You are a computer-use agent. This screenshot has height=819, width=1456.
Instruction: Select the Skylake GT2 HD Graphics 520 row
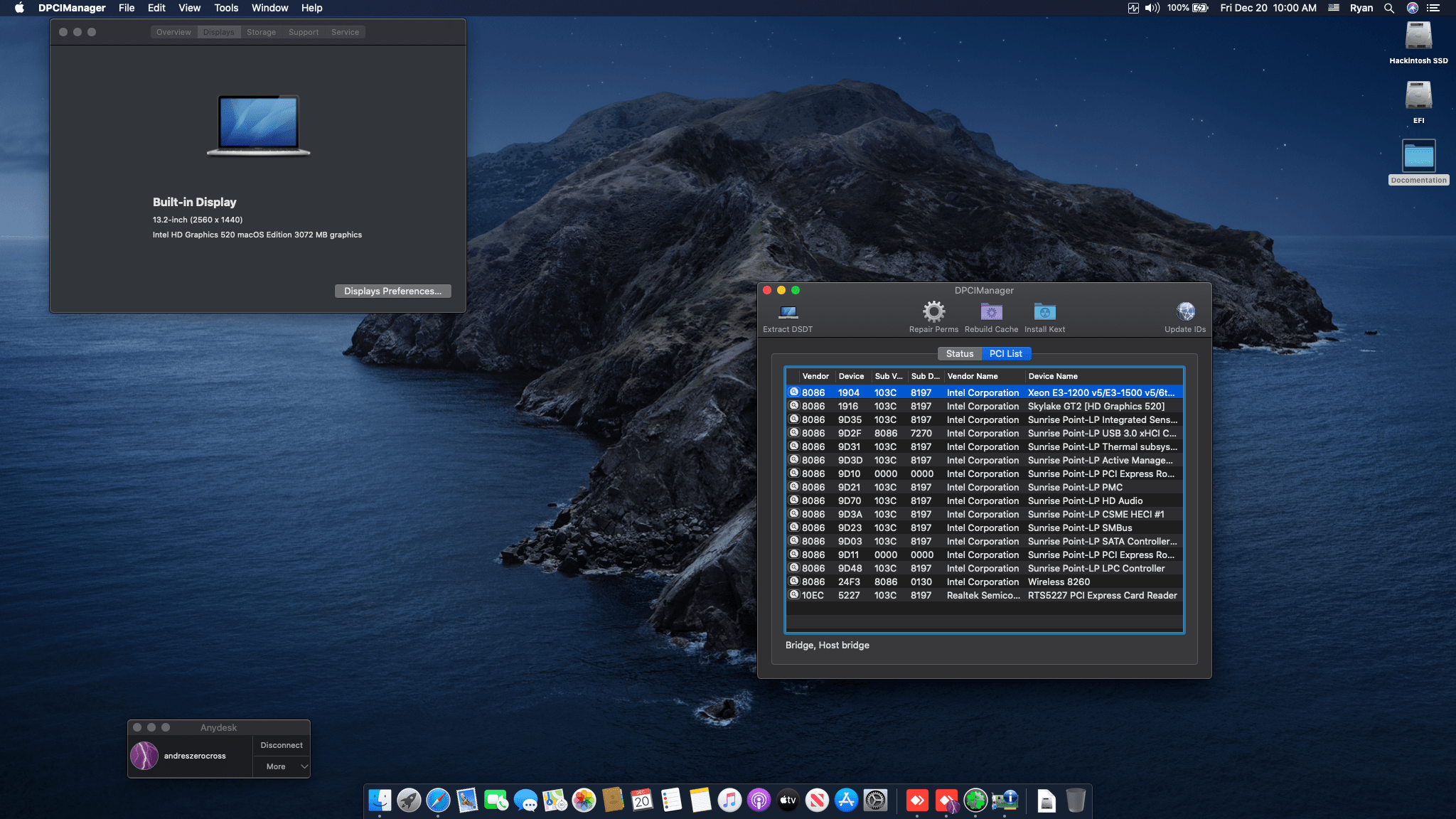(x=985, y=406)
